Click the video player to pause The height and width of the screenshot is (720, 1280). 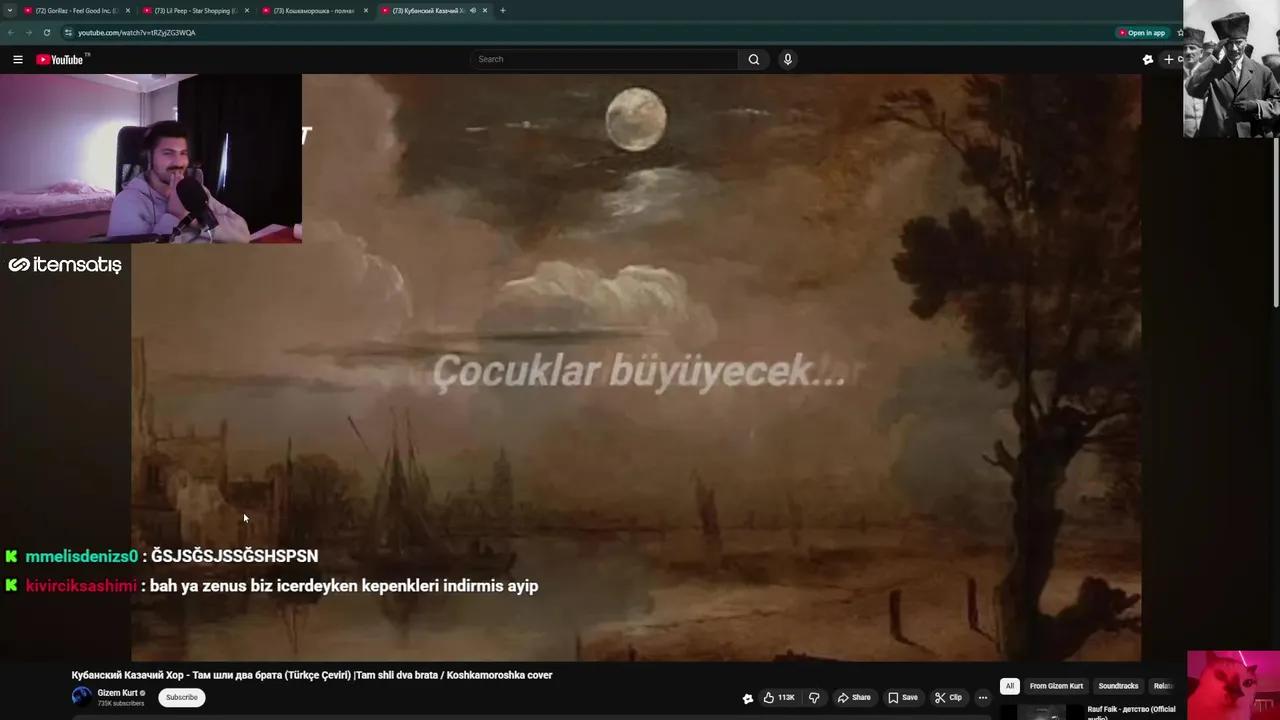pyautogui.click(x=636, y=367)
